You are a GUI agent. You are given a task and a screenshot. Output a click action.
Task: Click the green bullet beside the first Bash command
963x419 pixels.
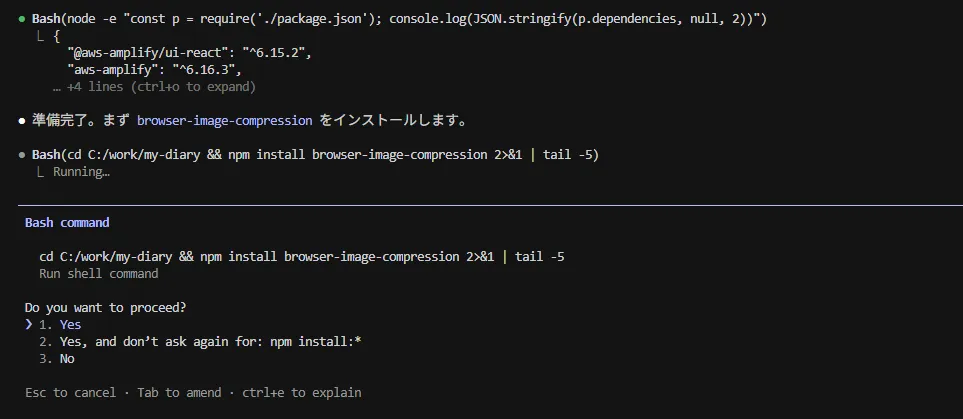pyautogui.click(x=22, y=20)
